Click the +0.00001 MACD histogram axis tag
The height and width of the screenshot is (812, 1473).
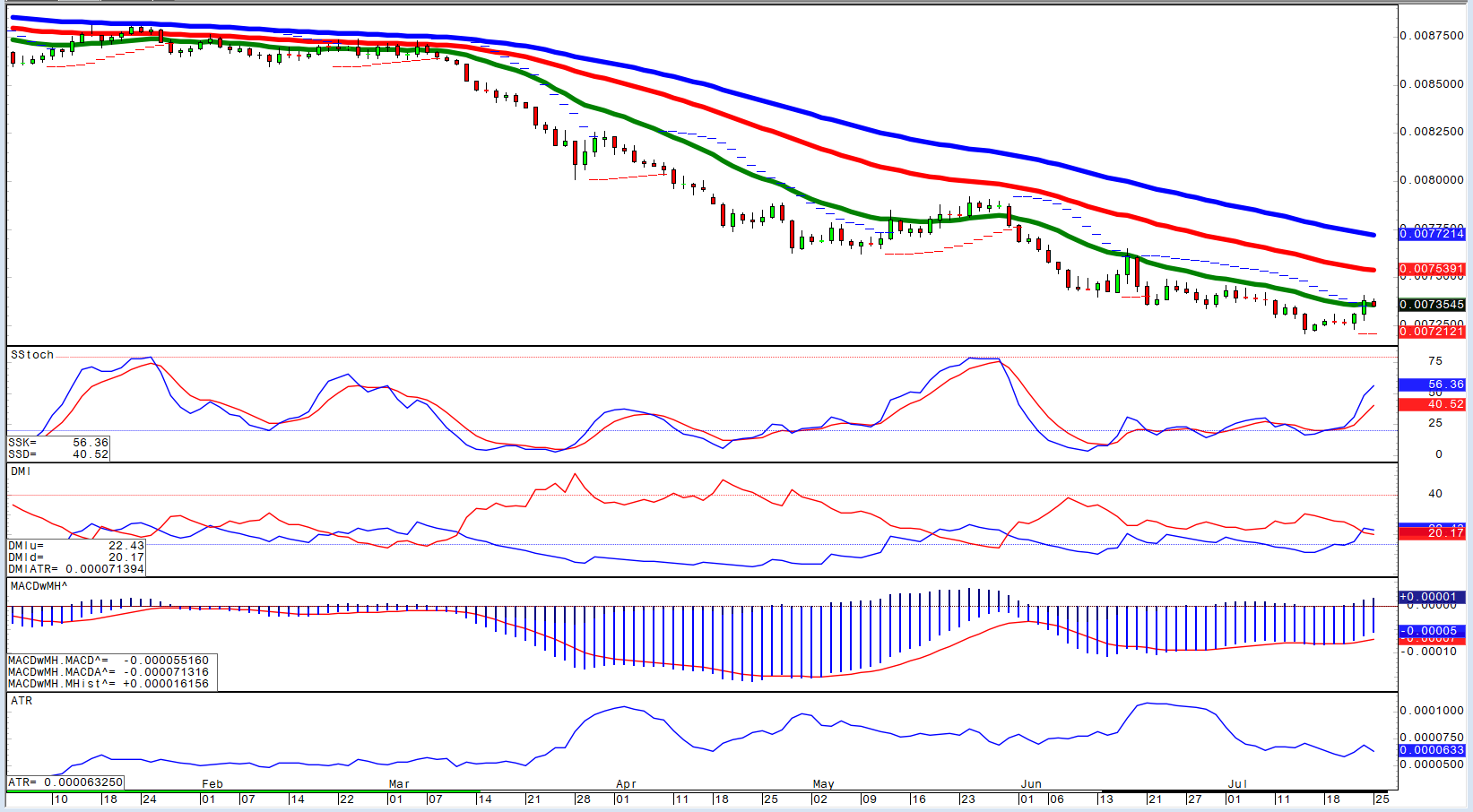coord(1432,597)
